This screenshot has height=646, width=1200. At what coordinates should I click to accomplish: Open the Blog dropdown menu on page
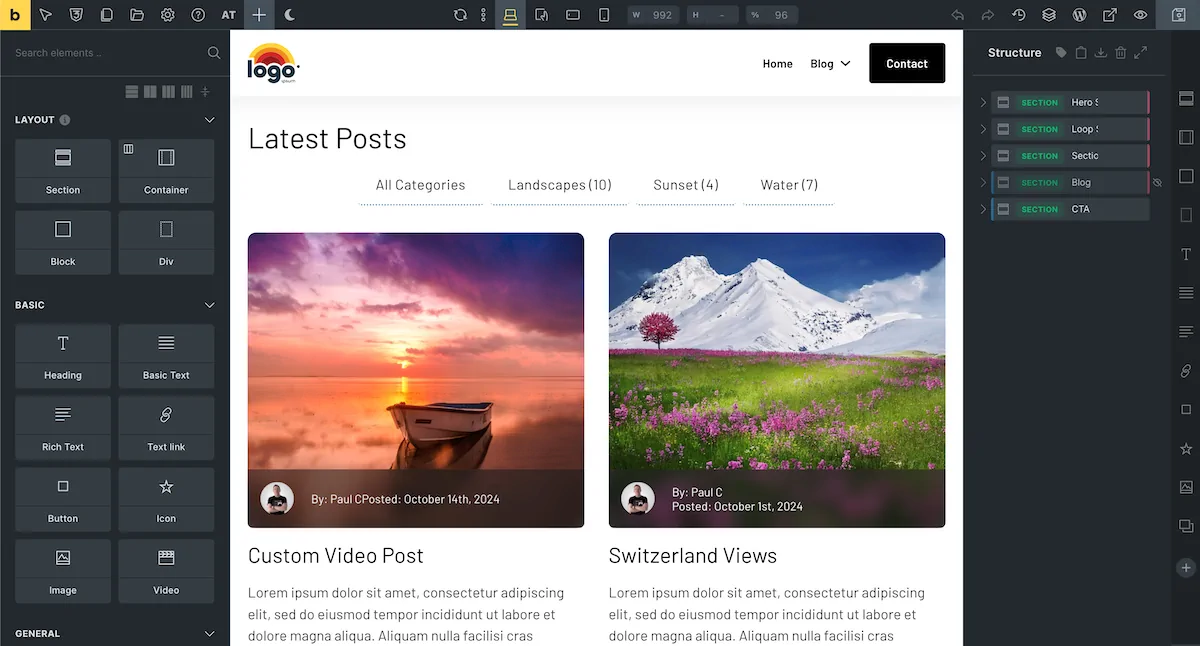click(830, 64)
